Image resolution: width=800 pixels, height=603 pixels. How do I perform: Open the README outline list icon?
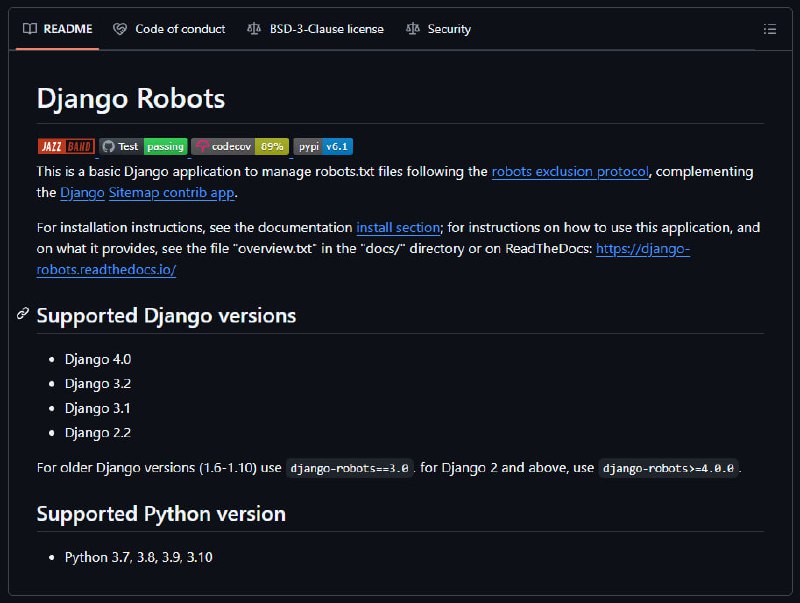click(x=769, y=29)
